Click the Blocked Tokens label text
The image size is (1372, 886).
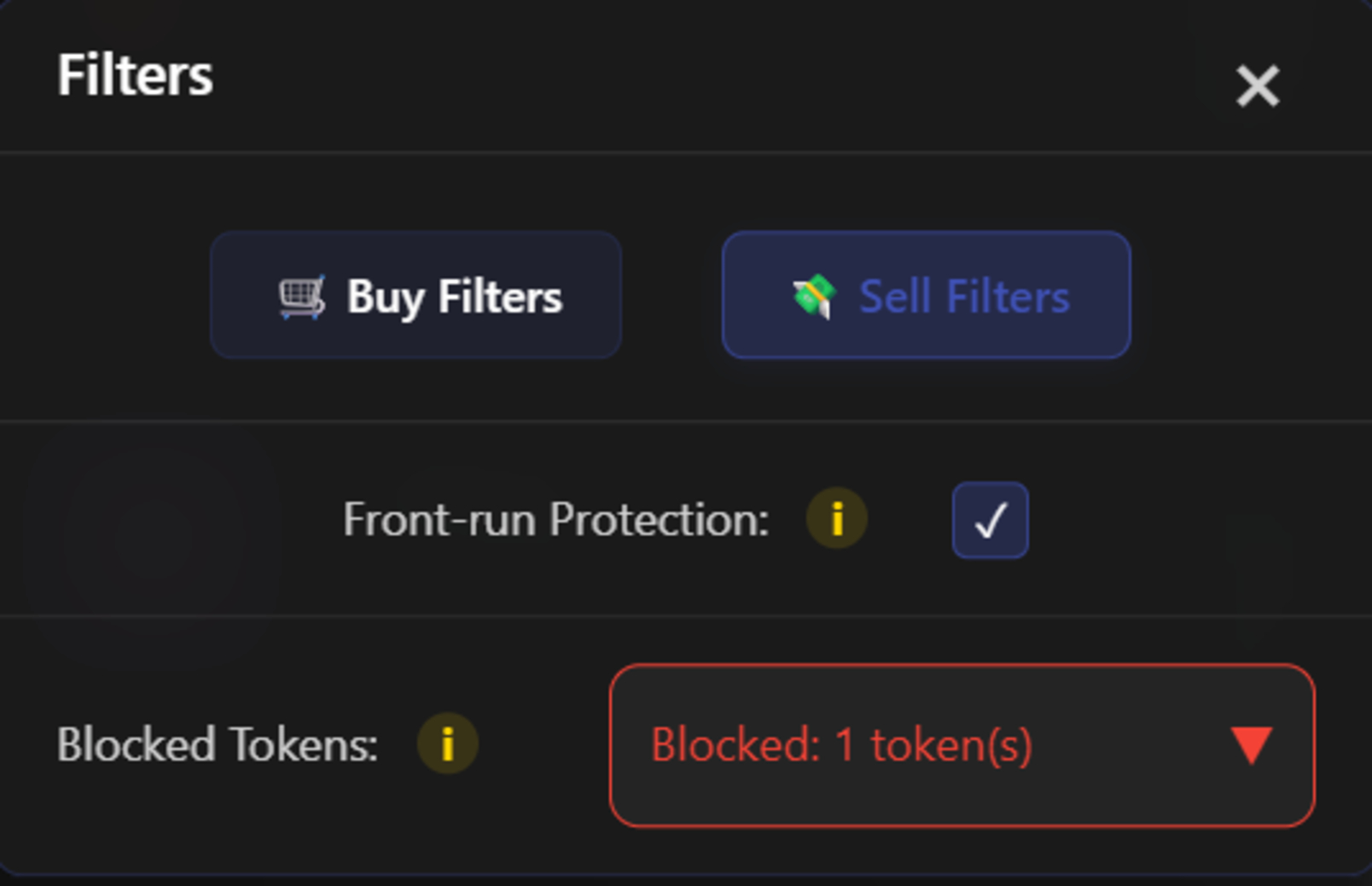(218, 743)
